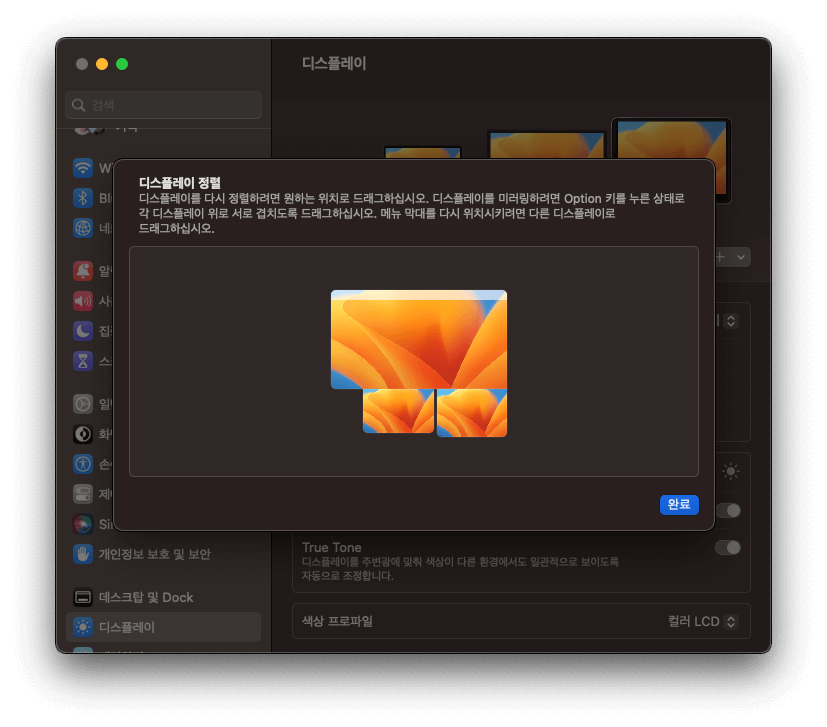Image resolution: width=827 pixels, height=727 pixels.
Task: Click the 디스플레이 정렬 dialog heading
Action: (180, 183)
